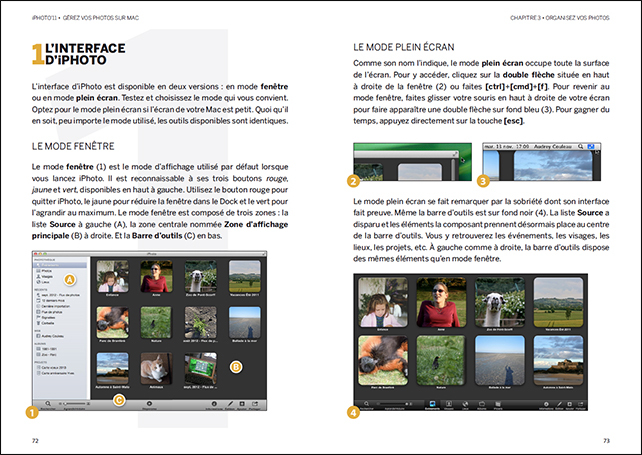The width and height of the screenshot is (642, 455).
Task: Select the Lieux globe tab in full-screen toolbar
Action: click(x=465, y=404)
